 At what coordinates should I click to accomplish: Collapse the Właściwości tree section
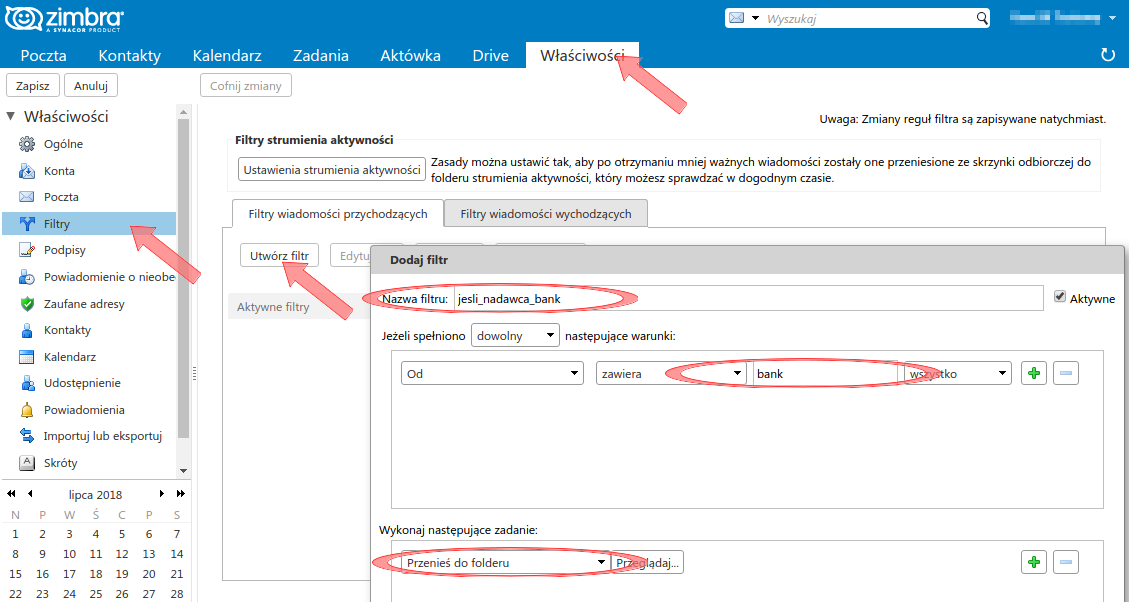(x=11, y=117)
